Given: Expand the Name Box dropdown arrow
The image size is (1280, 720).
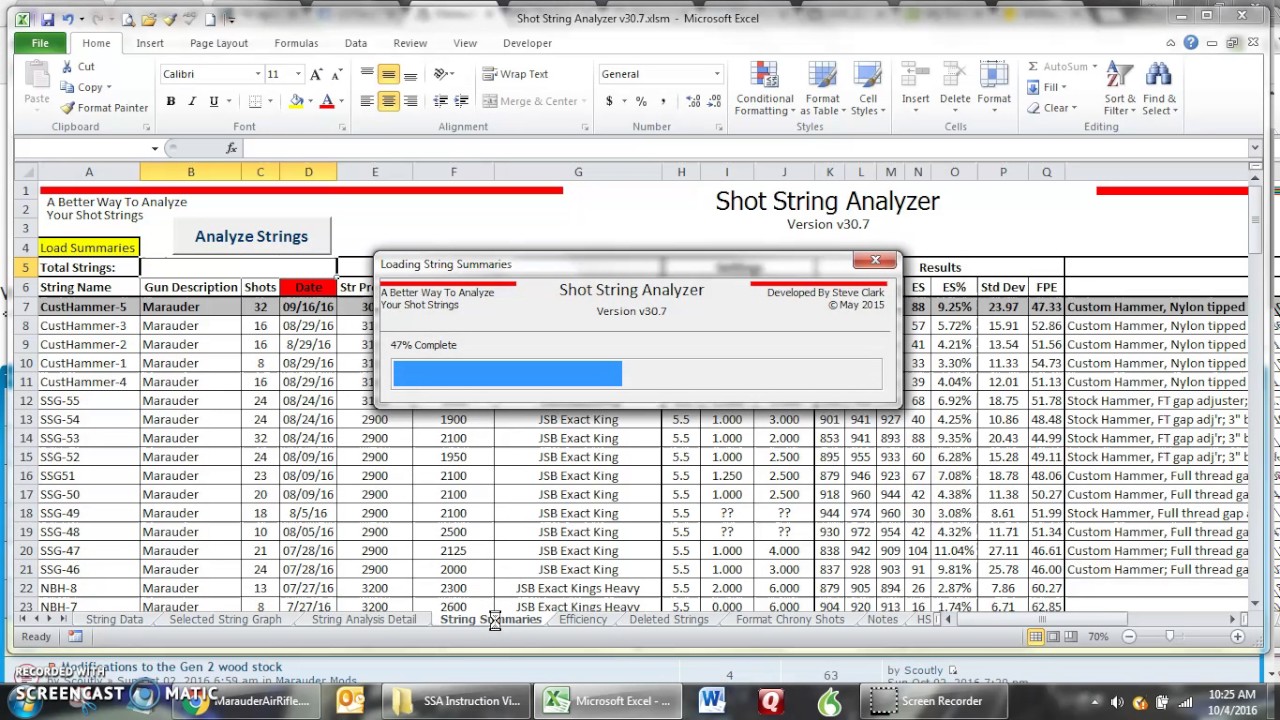Looking at the screenshot, I should [x=155, y=148].
